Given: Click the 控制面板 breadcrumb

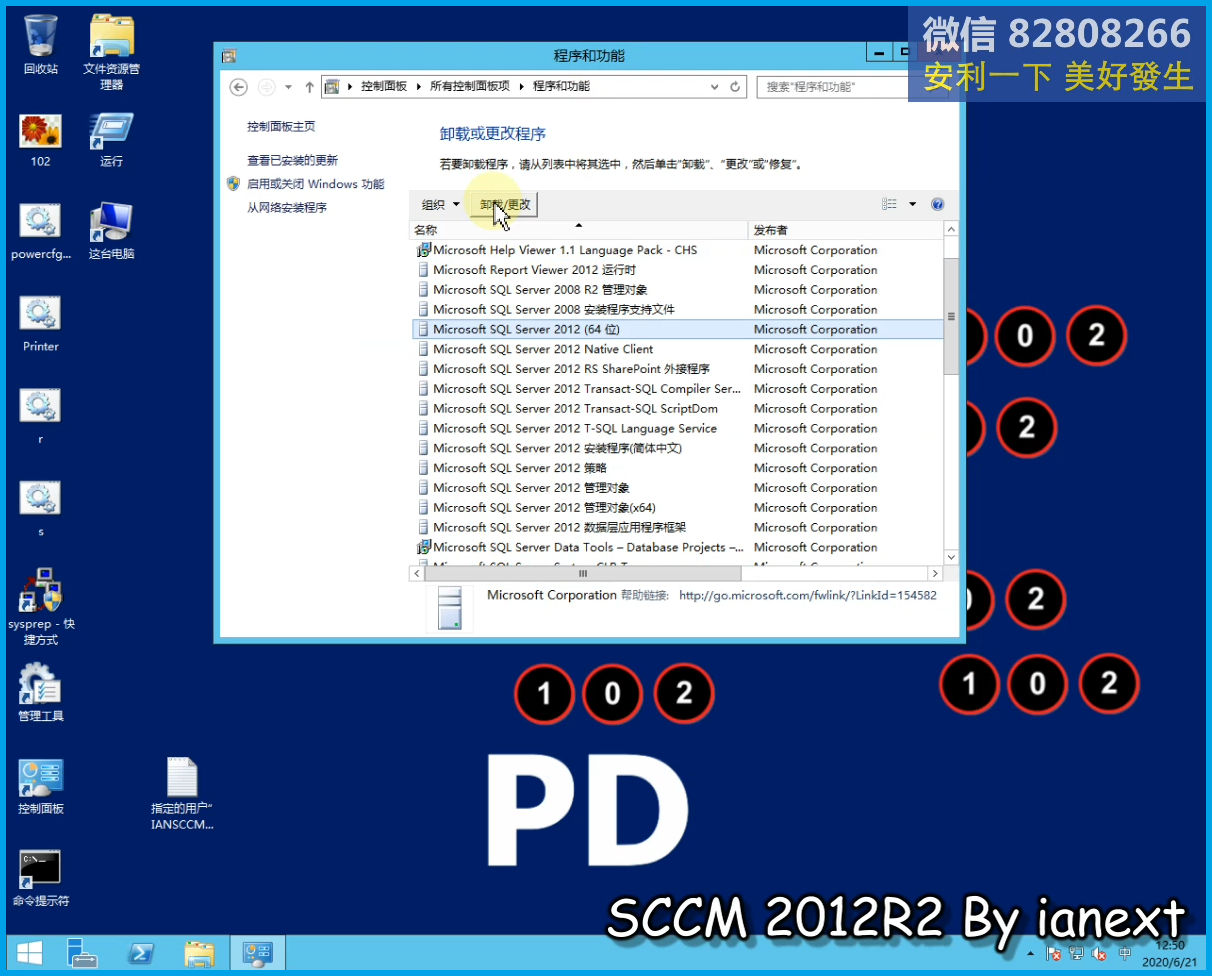Looking at the screenshot, I should (x=384, y=87).
